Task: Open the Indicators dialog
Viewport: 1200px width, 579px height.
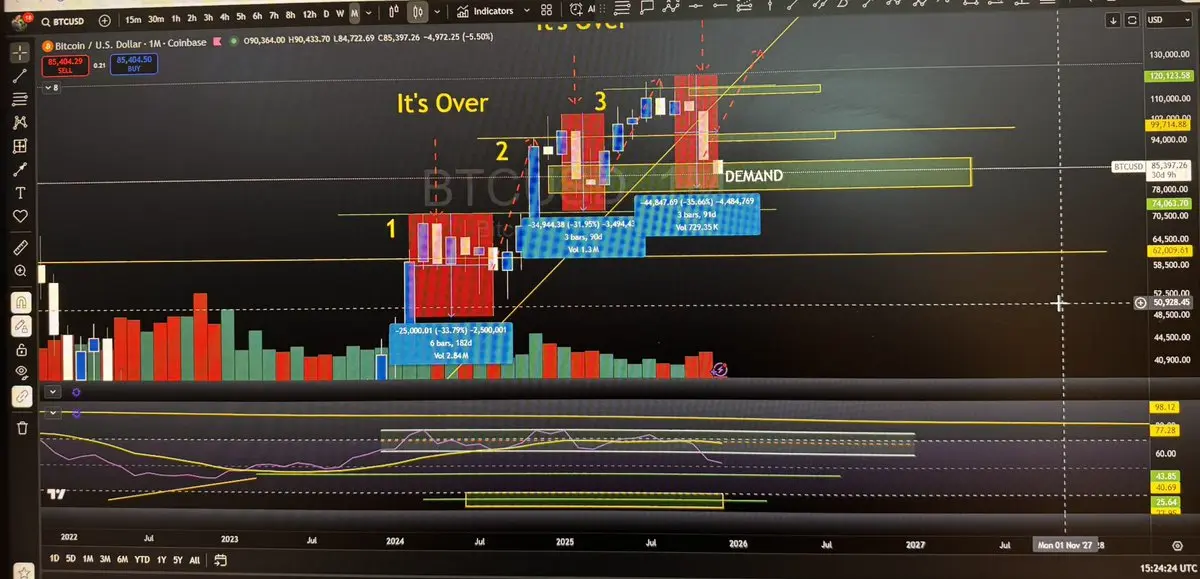Action: click(x=485, y=11)
